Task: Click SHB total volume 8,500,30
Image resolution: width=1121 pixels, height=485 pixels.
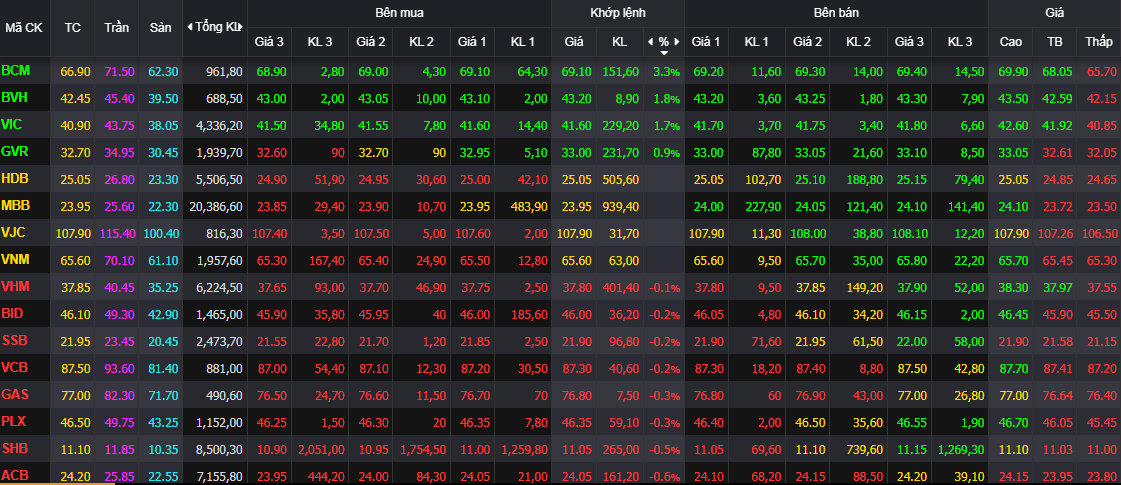Action: (219, 449)
